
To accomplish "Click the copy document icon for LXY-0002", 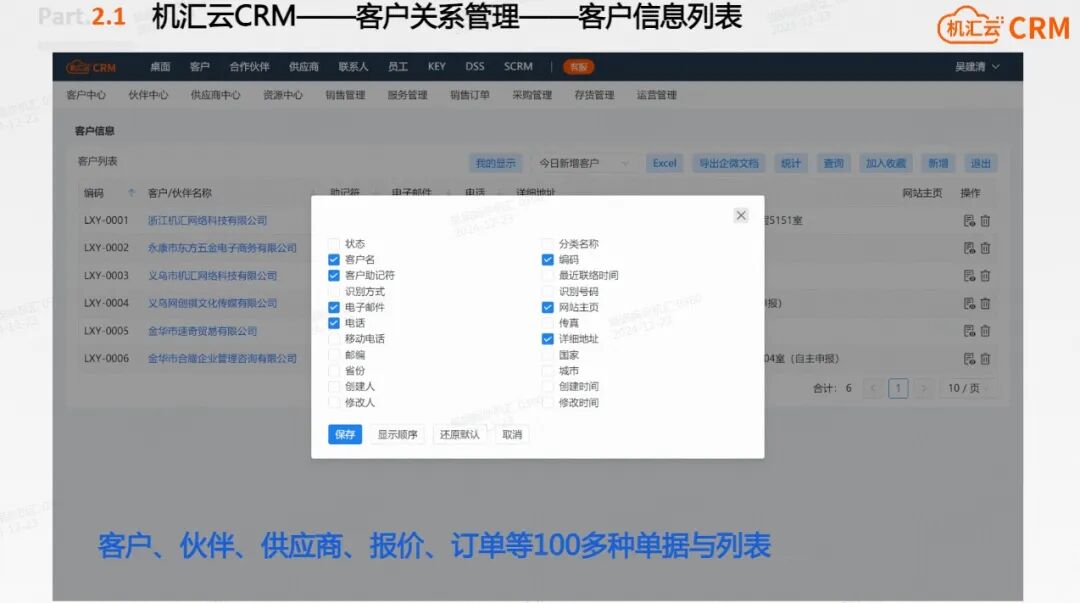I will tap(969, 248).
